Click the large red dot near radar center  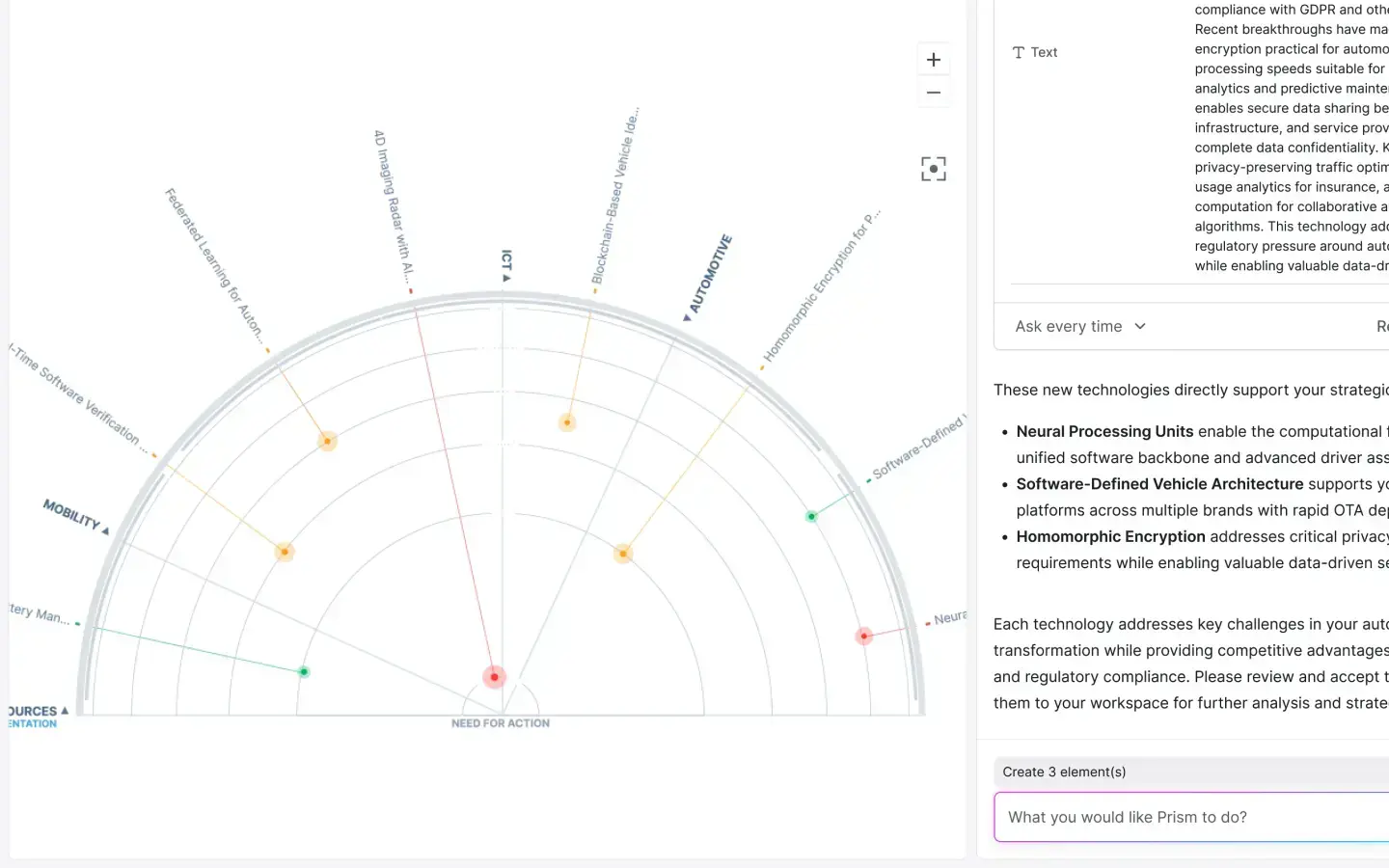[x=494, y=676]
